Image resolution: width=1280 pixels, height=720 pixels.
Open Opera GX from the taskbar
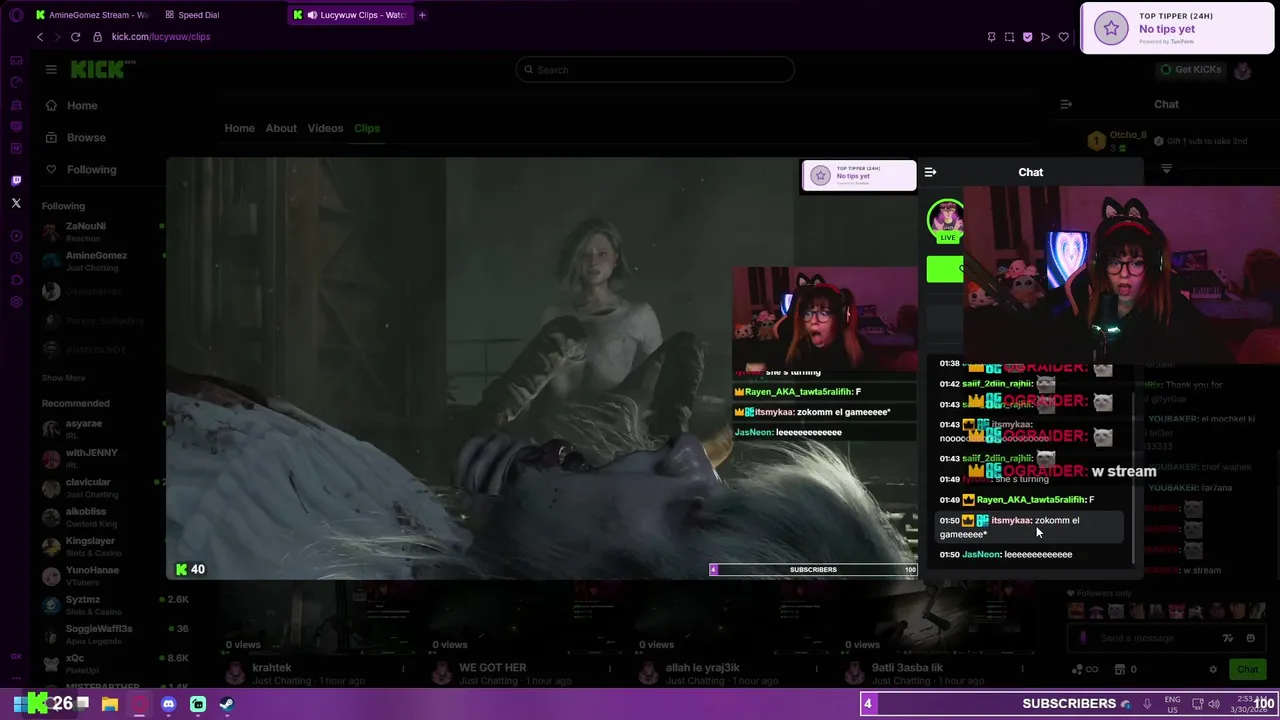[x=139, y=704]
